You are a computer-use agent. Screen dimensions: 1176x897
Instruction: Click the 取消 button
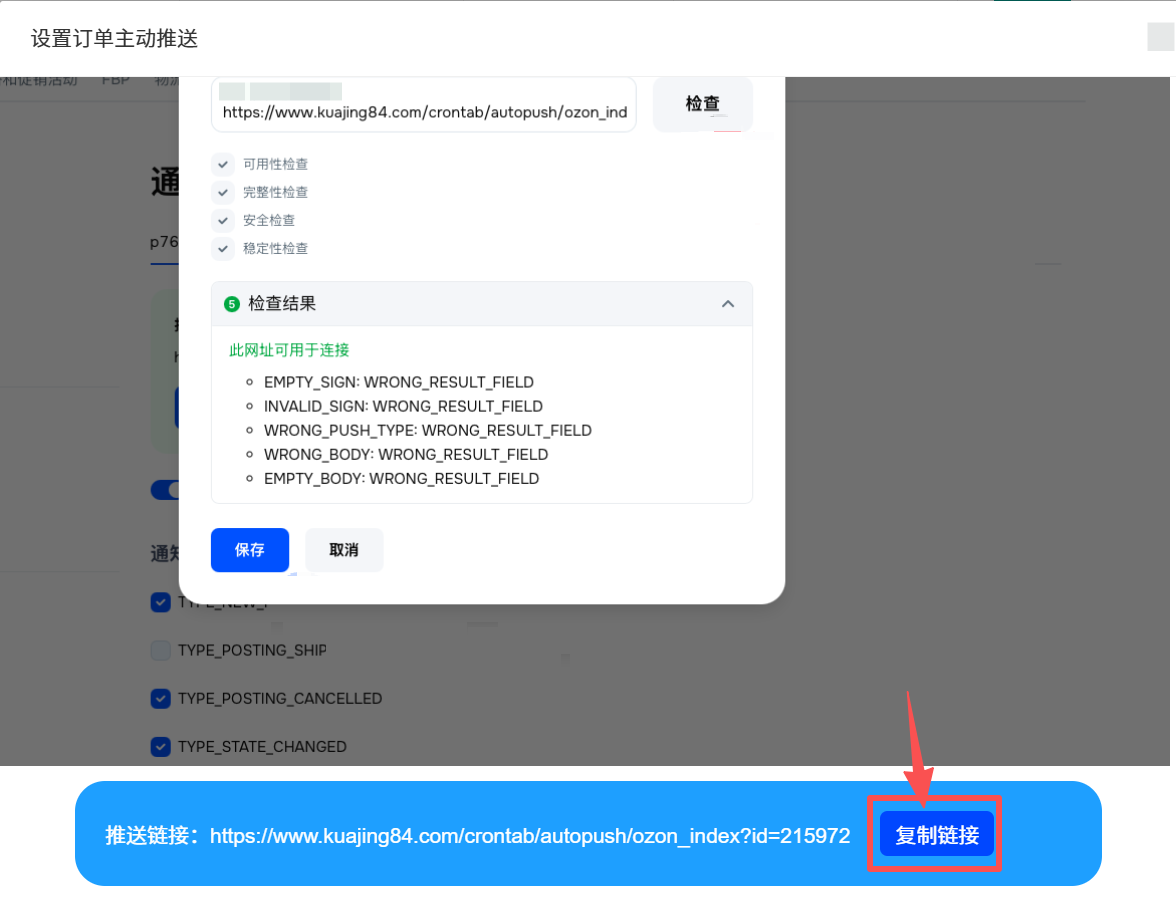[344, 550]
